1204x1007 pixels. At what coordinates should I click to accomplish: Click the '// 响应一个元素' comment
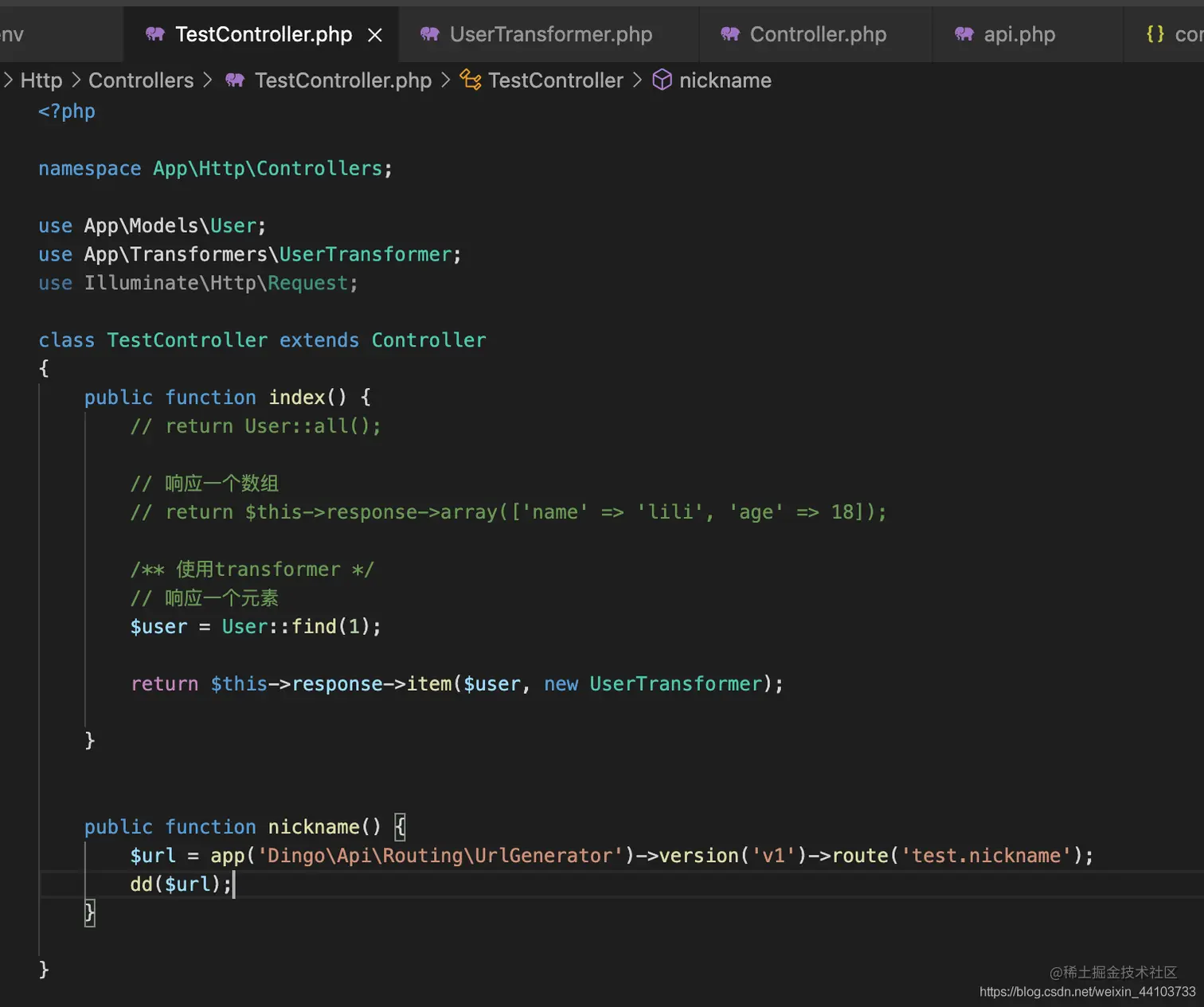(x=205, y=598)
